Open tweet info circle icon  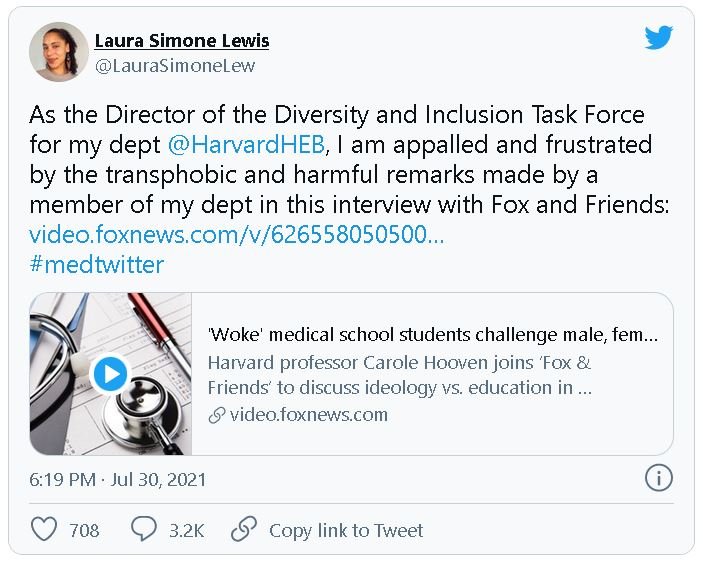click(x=658, y=478)
